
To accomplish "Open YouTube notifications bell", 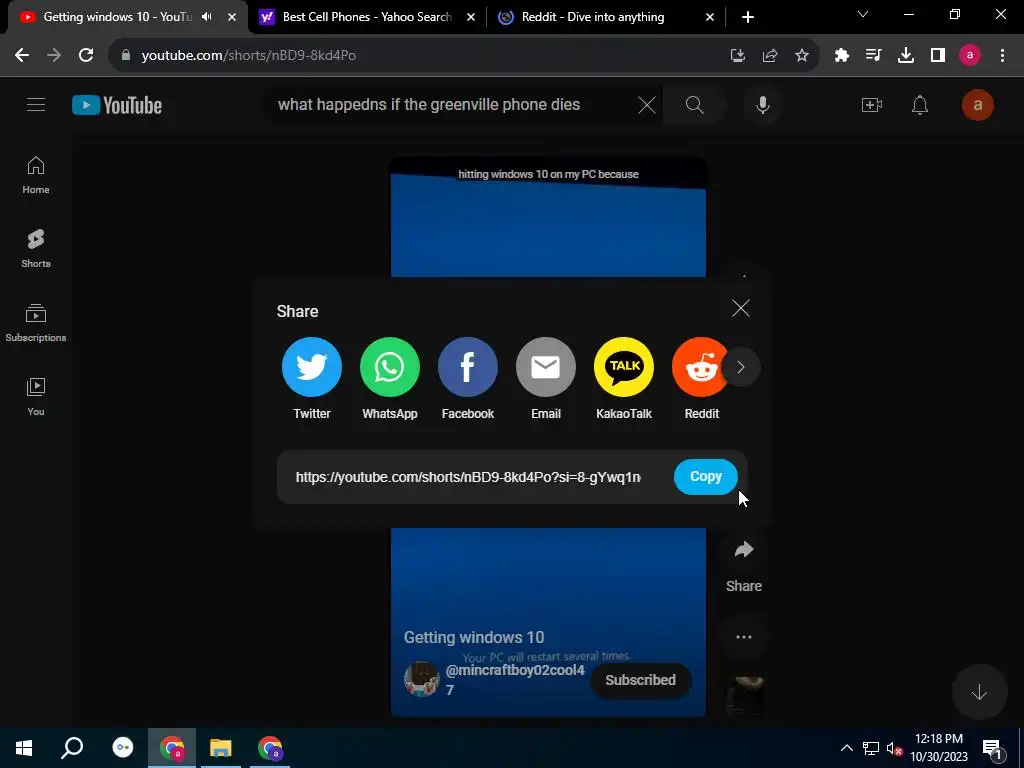I will (x=920, y=104).
